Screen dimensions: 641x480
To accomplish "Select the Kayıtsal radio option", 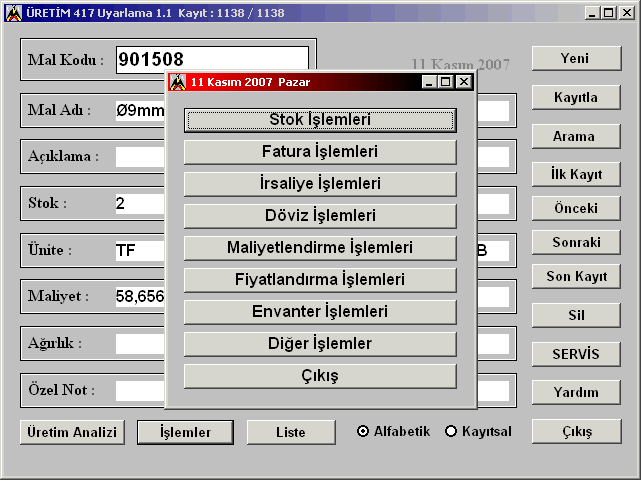I will [451, 431].
